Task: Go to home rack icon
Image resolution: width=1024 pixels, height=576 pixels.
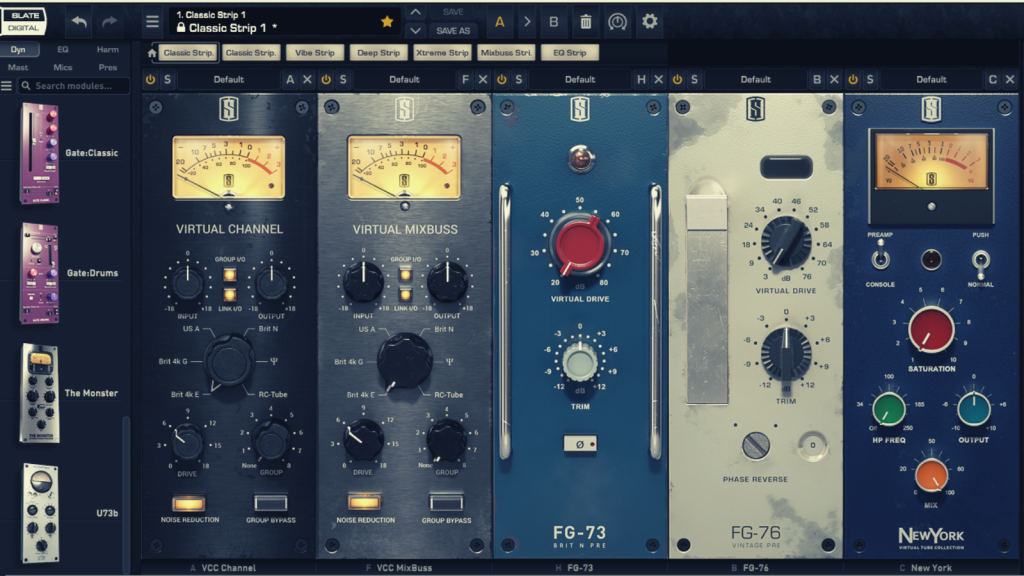Action: tap(152, 53)
